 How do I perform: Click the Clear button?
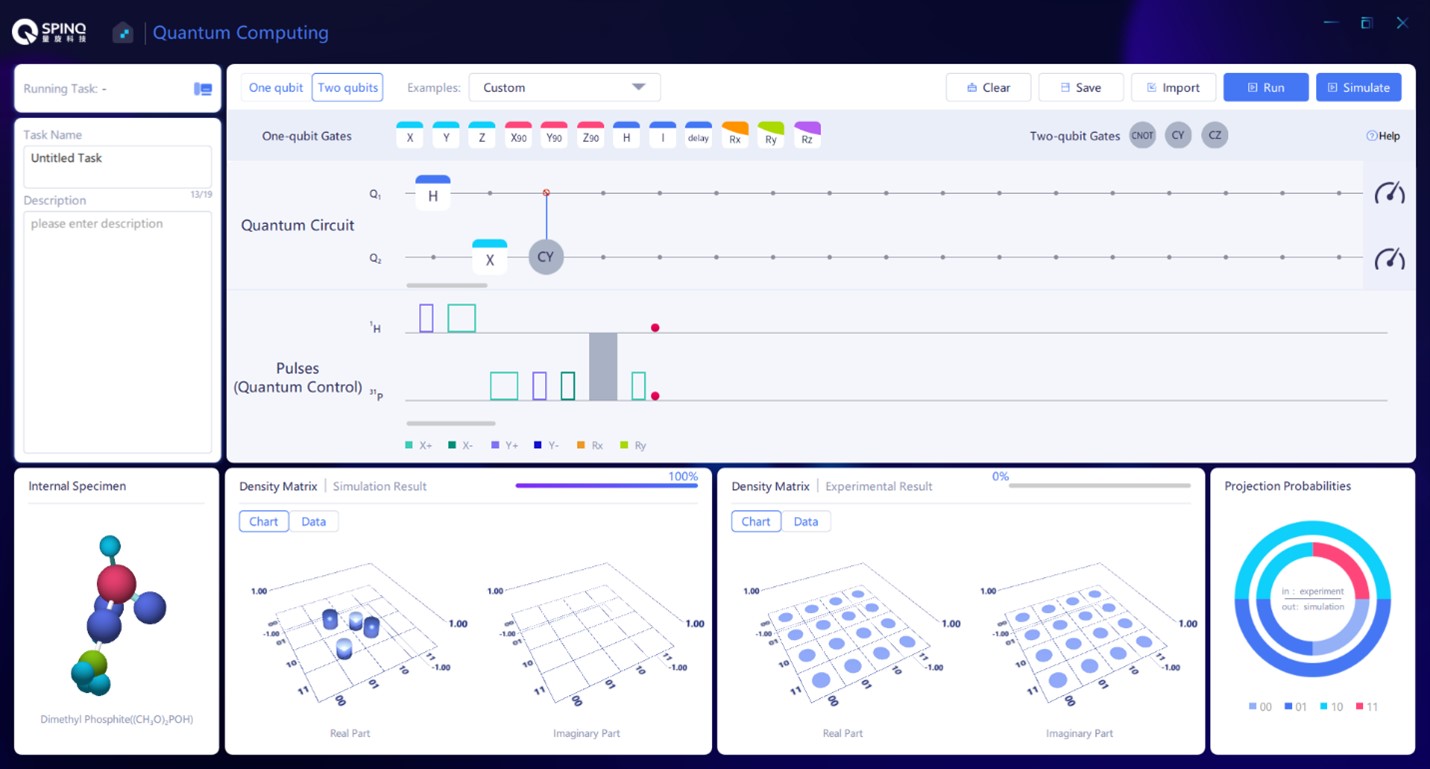[x=988, y=87]
